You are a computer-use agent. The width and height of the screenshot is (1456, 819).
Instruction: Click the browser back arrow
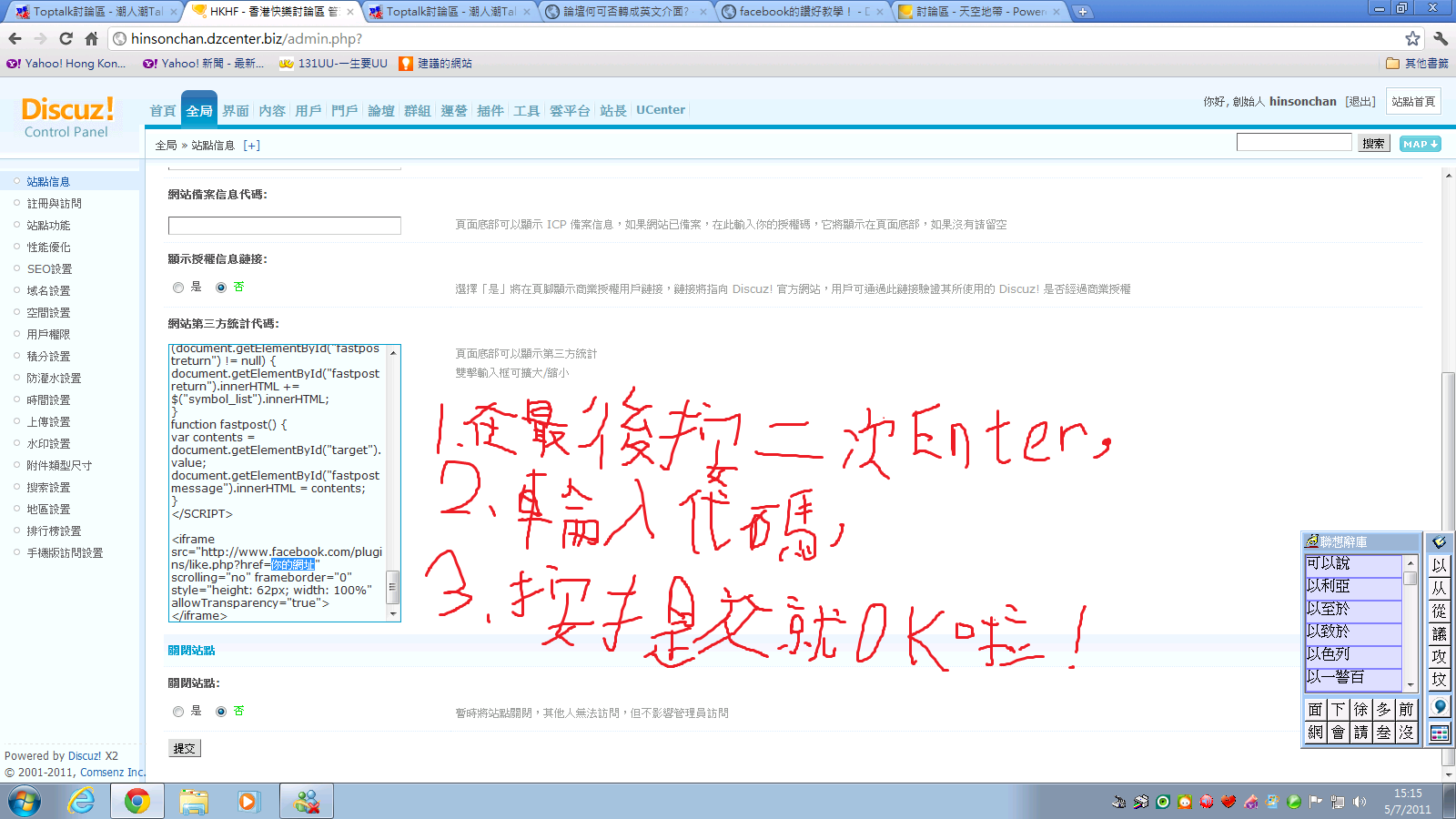pos(15,38)
